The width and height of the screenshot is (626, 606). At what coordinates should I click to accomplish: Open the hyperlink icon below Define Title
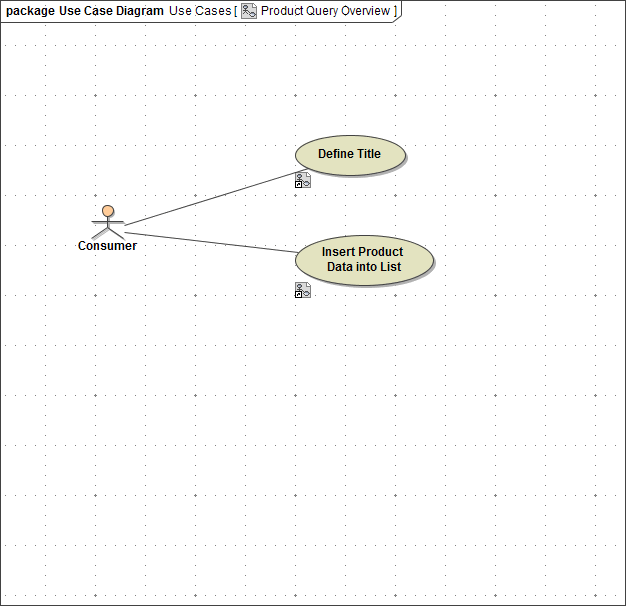[x=303, y=180]
